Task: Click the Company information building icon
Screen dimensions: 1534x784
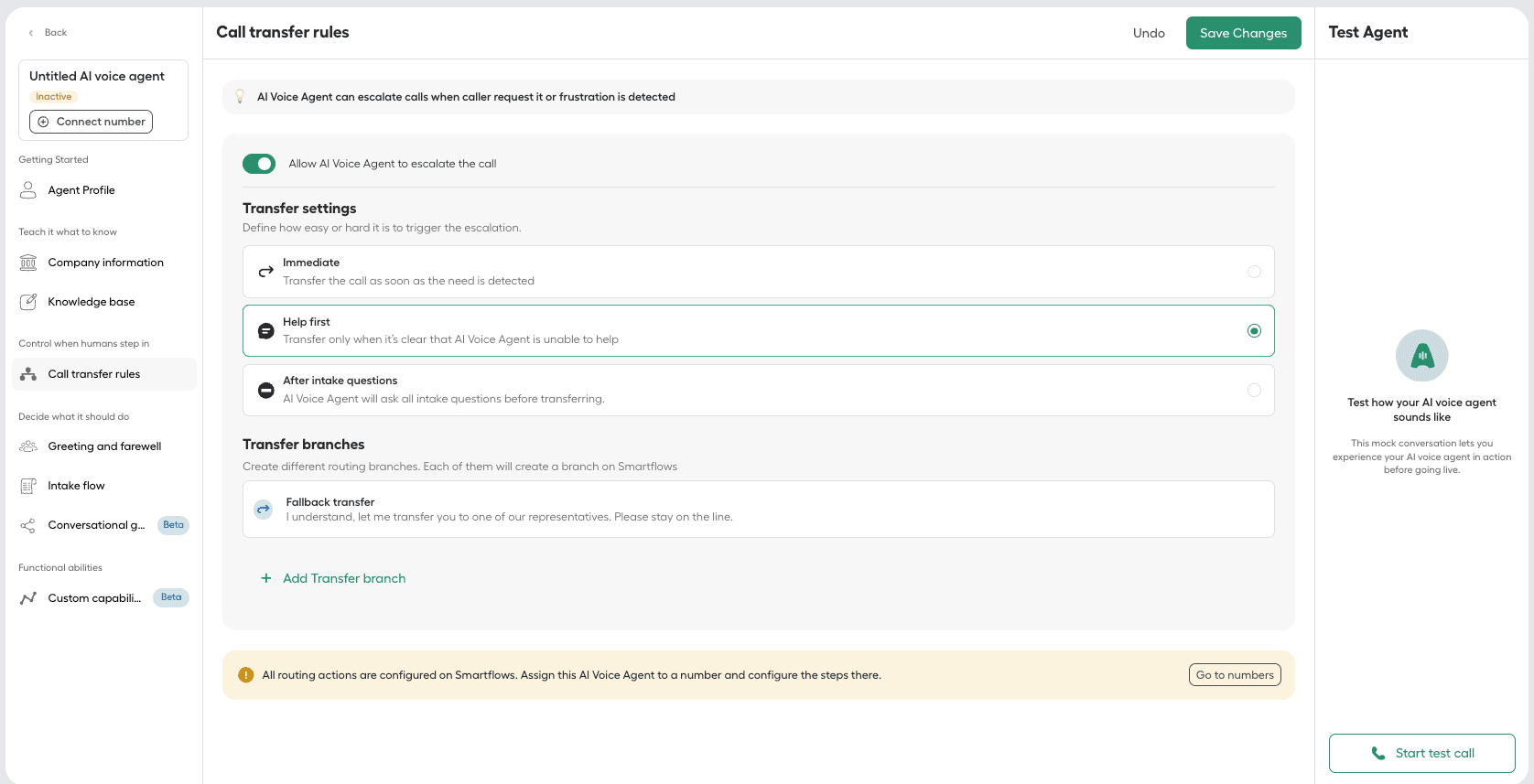Action: click(28, 263)
